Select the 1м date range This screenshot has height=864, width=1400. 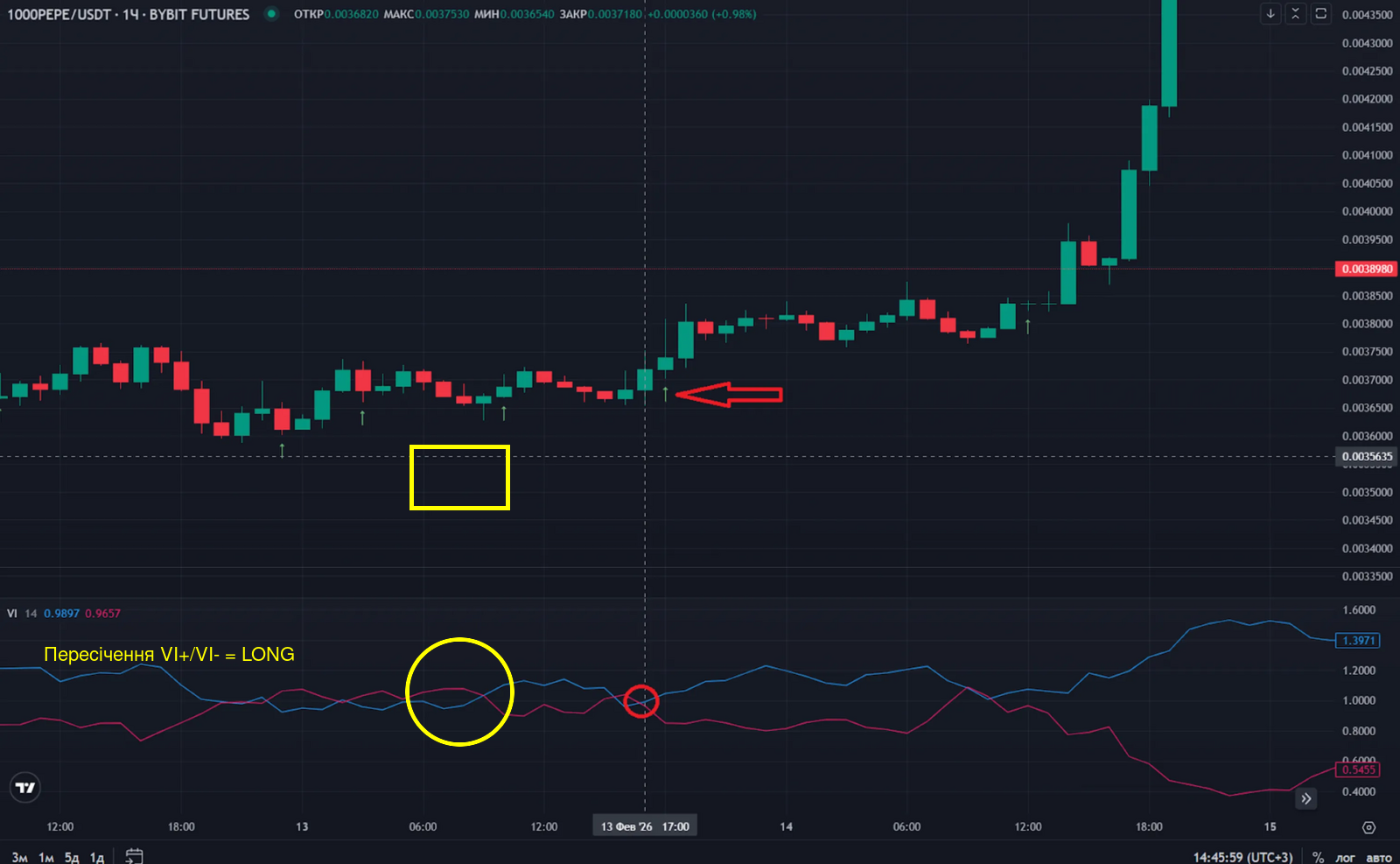click(x=46, y=857)
